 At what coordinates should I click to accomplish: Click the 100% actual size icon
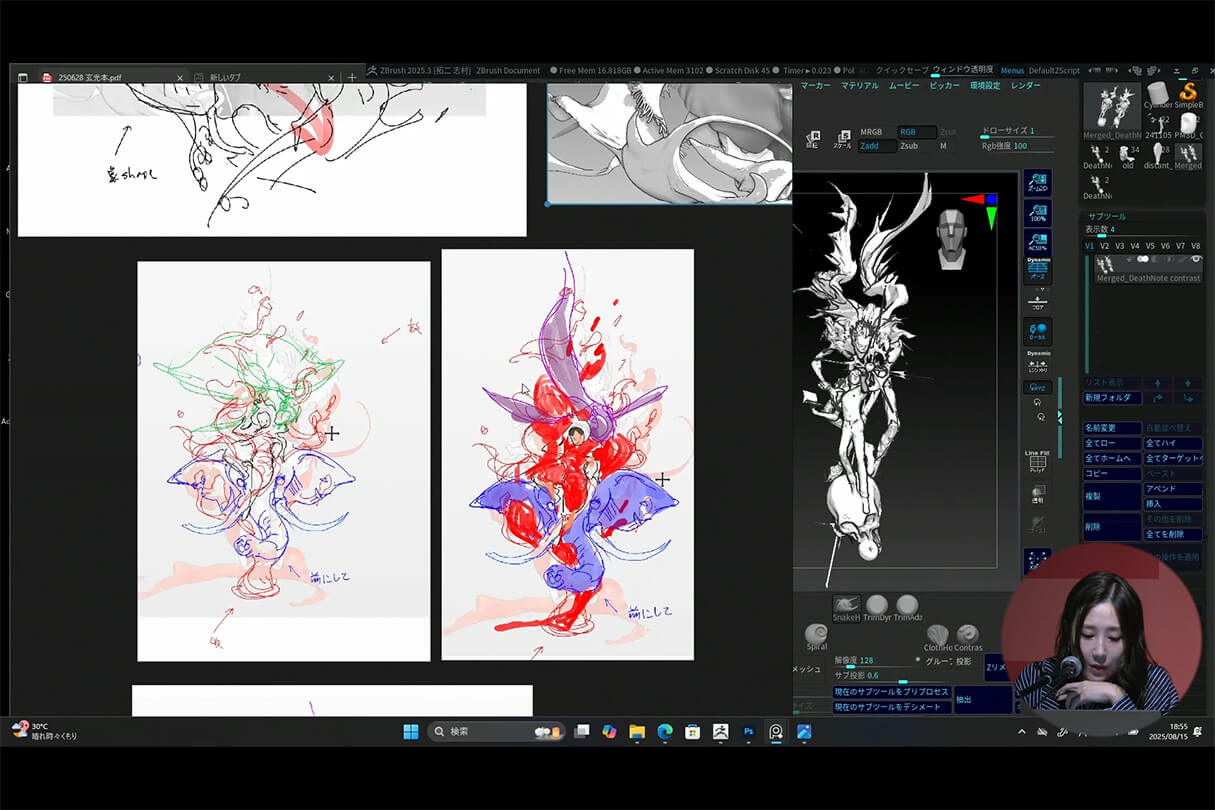coord(1037,212)
